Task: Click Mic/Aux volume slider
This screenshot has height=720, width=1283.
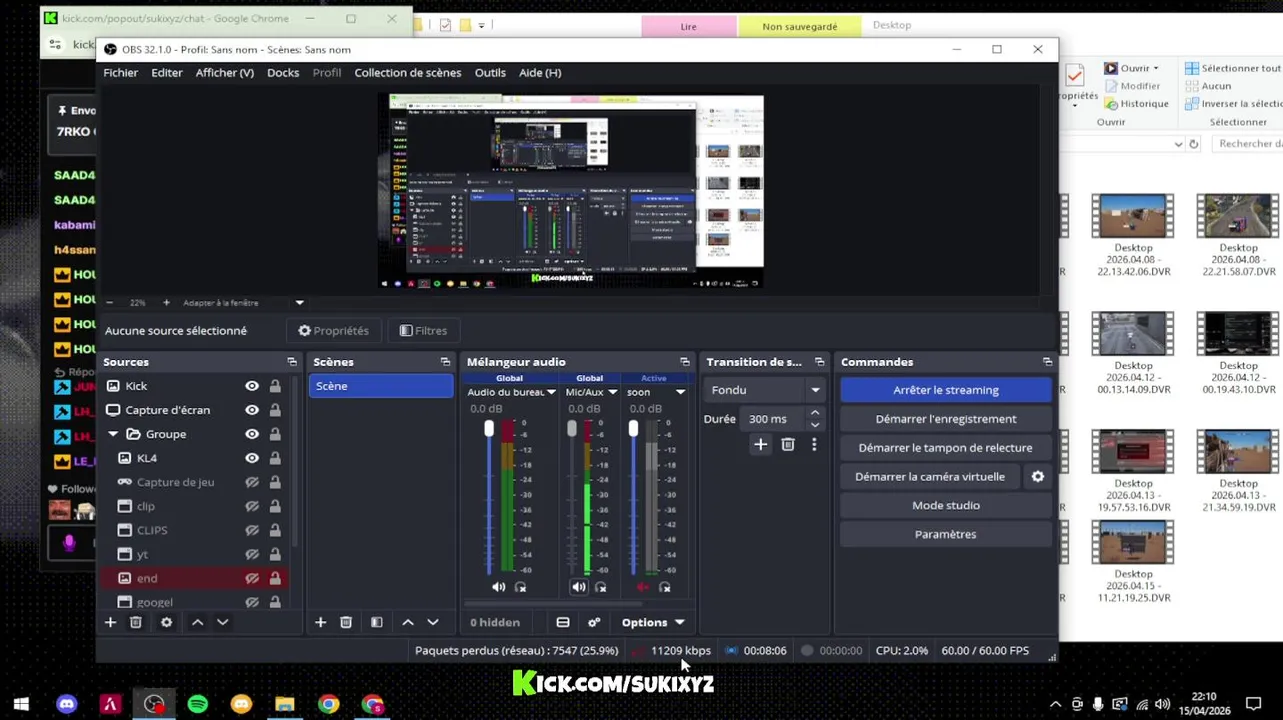Action: (x=572, y=497)
